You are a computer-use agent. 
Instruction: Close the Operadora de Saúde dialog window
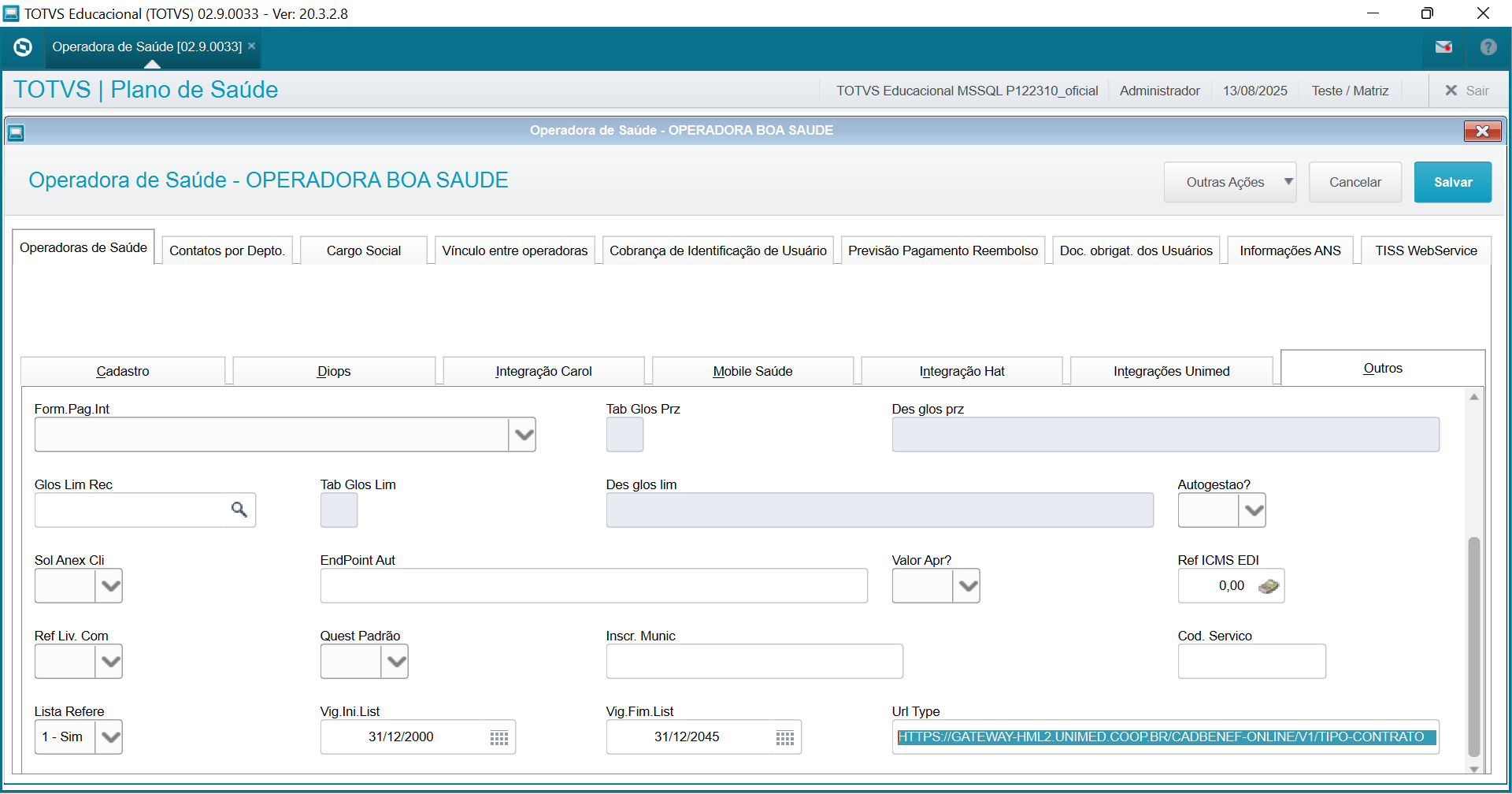coord(1482,131)
